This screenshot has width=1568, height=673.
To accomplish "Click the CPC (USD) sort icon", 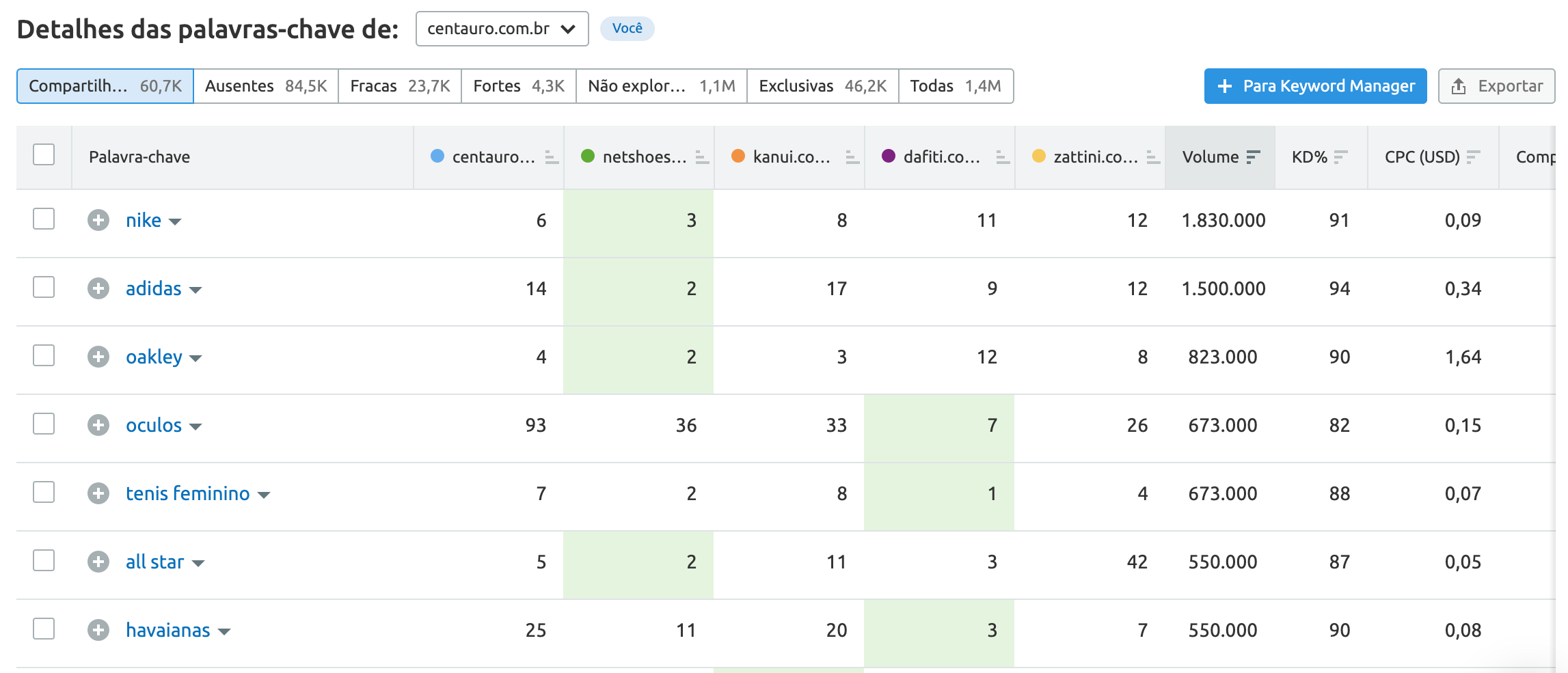I will [x=1473, y=157].
